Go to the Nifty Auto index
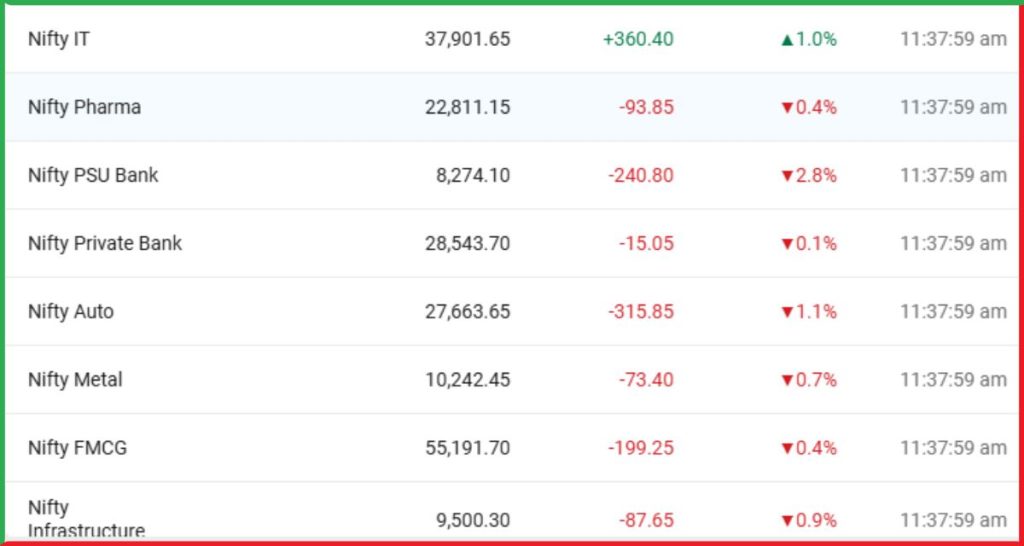The width and height of the screenshot is (1024, 546). pyautogui.click(x=71, y=311)
